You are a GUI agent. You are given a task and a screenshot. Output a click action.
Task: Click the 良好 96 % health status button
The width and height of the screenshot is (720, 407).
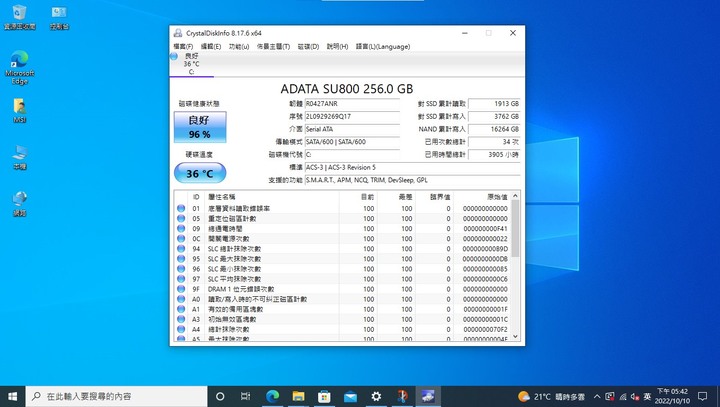tap(200, 127)
